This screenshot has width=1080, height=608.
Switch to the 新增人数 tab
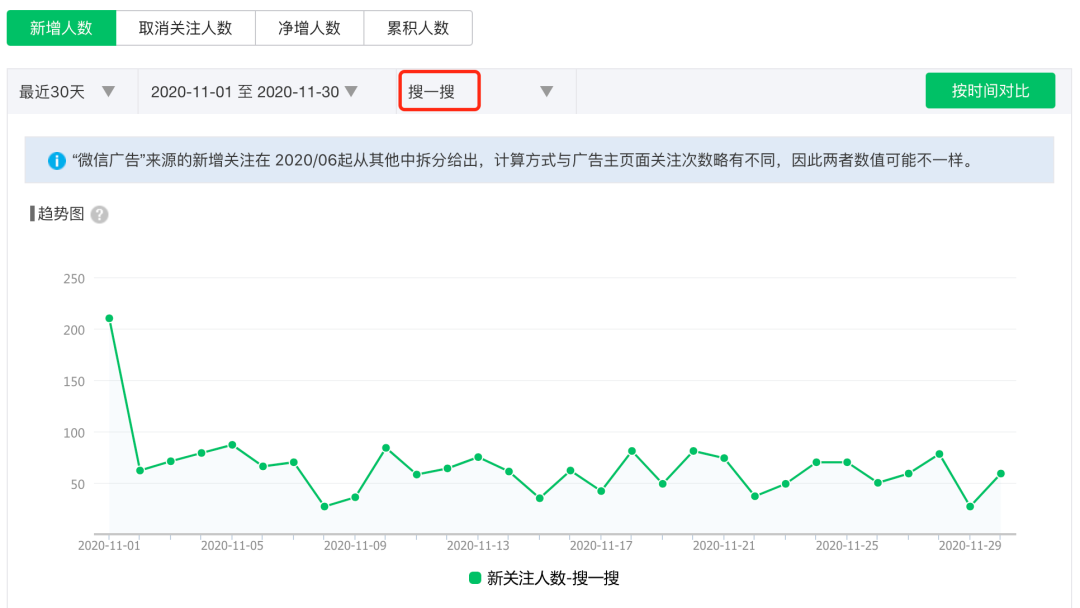[61, 28]
